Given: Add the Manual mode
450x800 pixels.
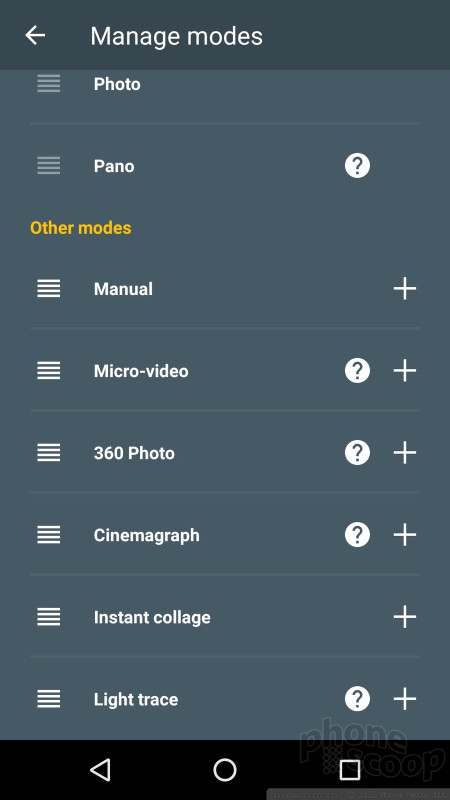Looking at the screenshot, I should (x=405, y=289).
